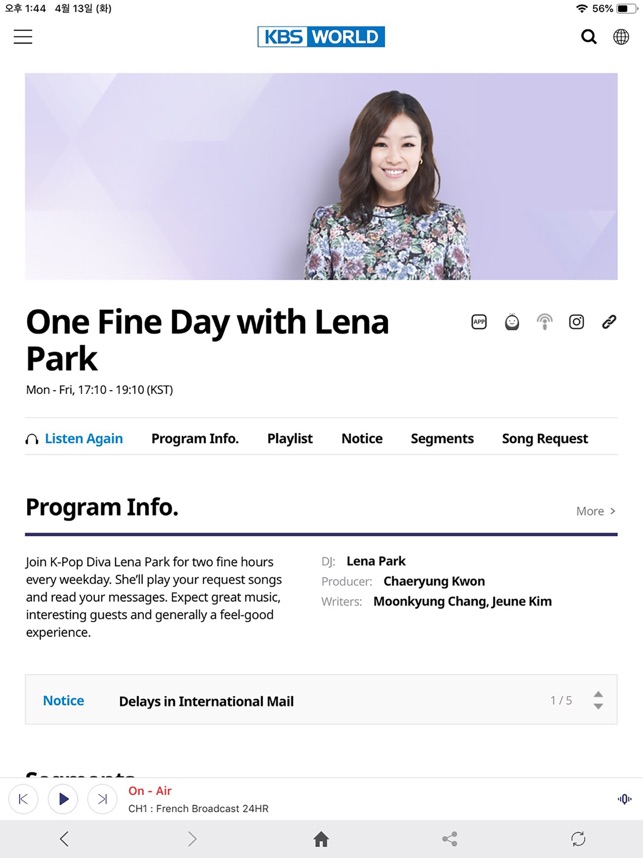Go to home via house icon
Image resolution: width=643 pixels, height=858 pixels.
click(321, 839)
